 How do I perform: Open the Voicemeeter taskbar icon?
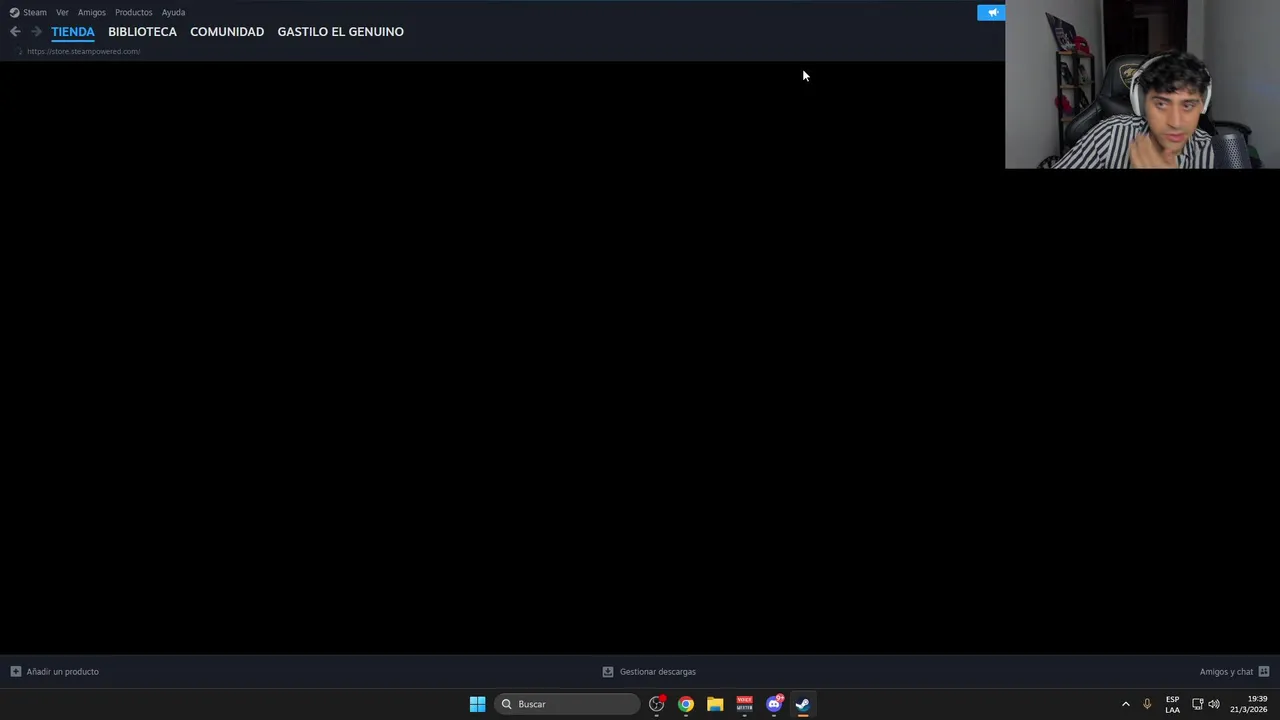pyautogui.click(x=744, y=704)
